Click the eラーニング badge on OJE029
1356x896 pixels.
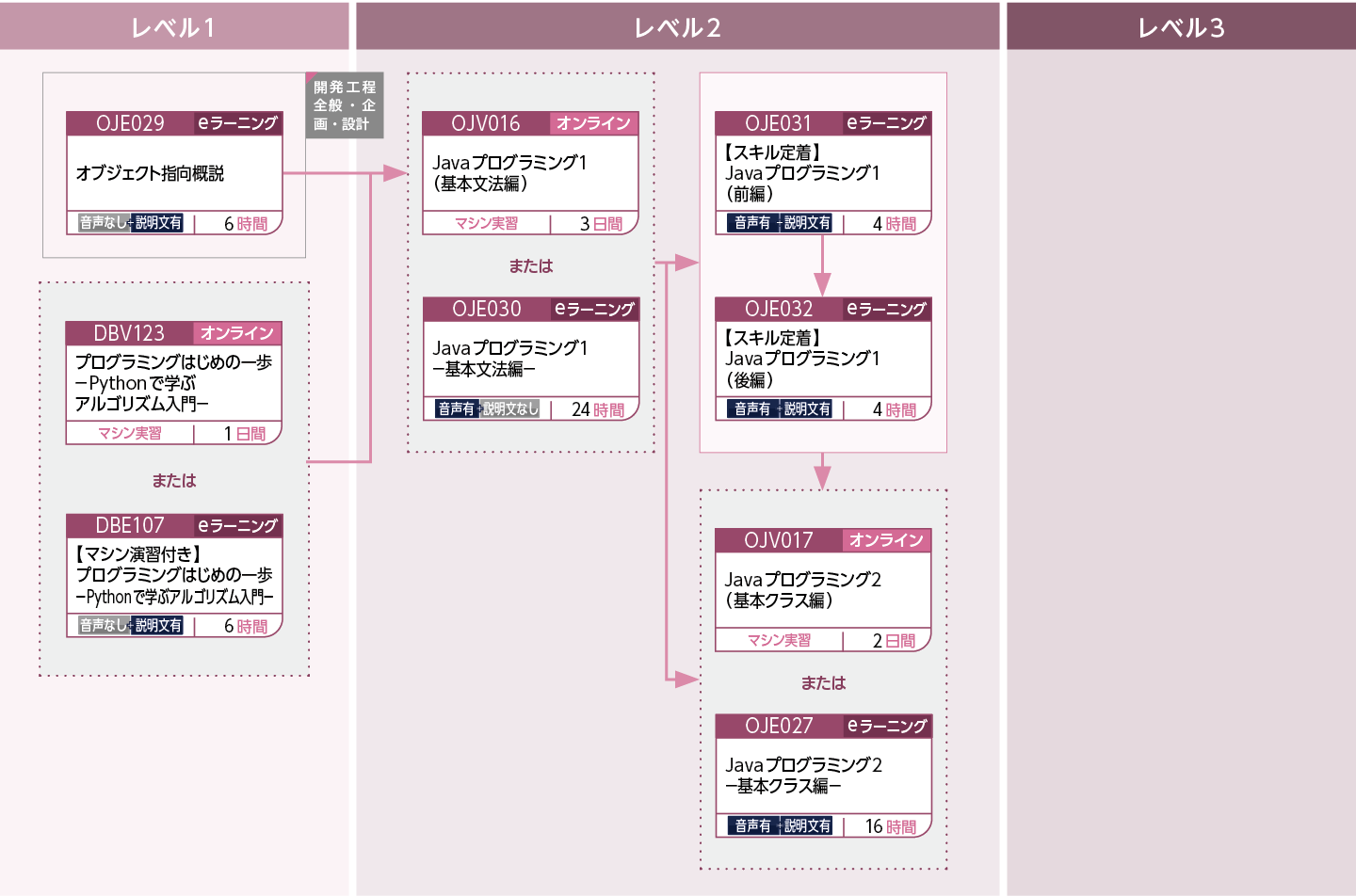(237, 123)
